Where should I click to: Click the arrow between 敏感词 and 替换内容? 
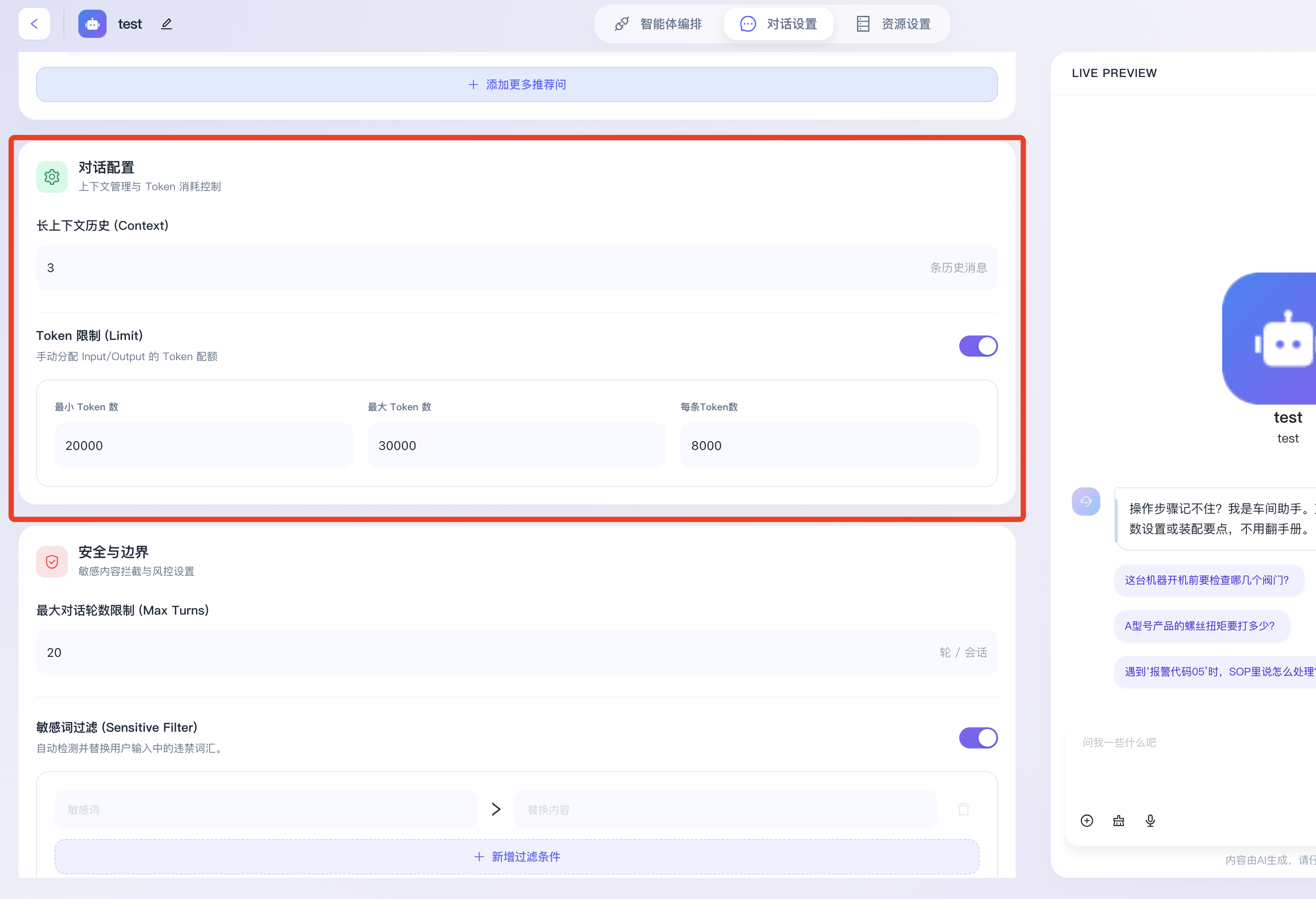[495, 809]
